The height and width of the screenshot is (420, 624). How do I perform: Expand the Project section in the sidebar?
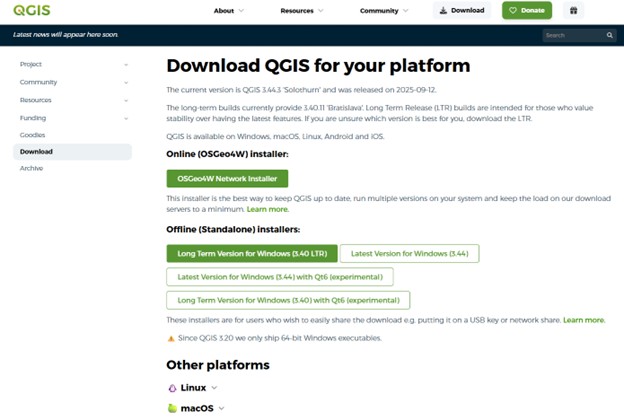126,64
